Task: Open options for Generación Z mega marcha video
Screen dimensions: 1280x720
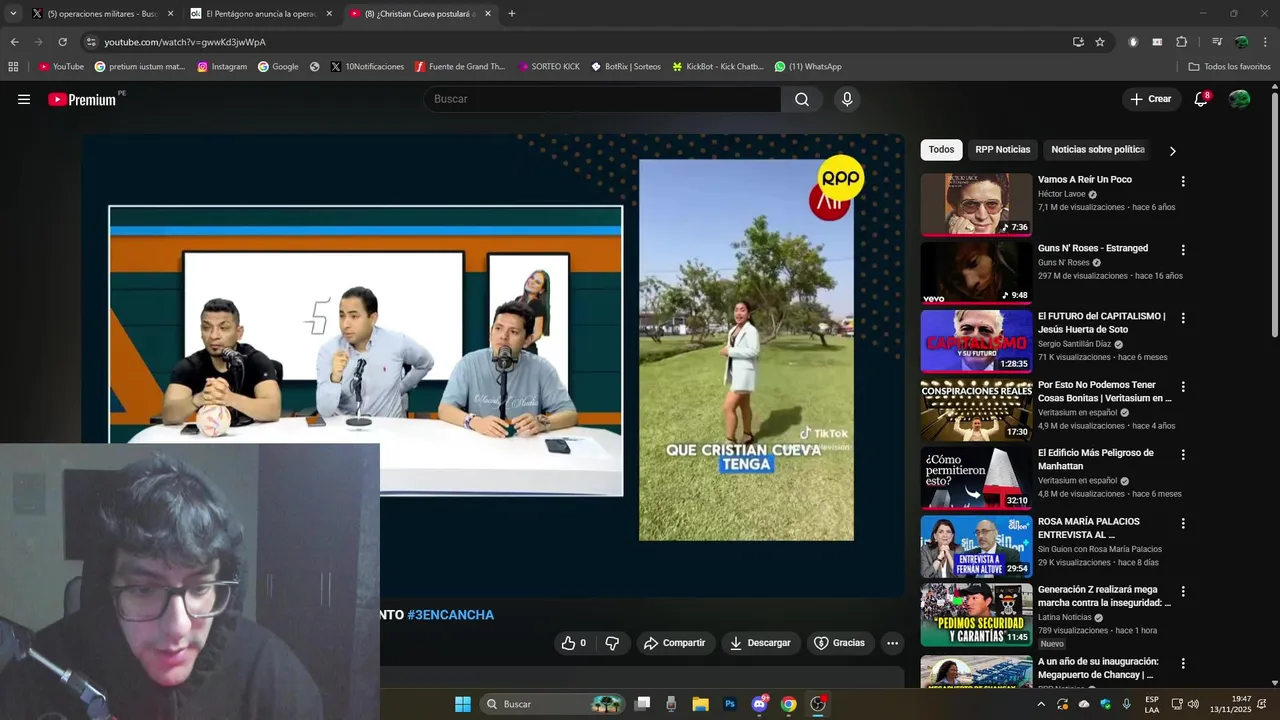Action: coord(1183,592)
